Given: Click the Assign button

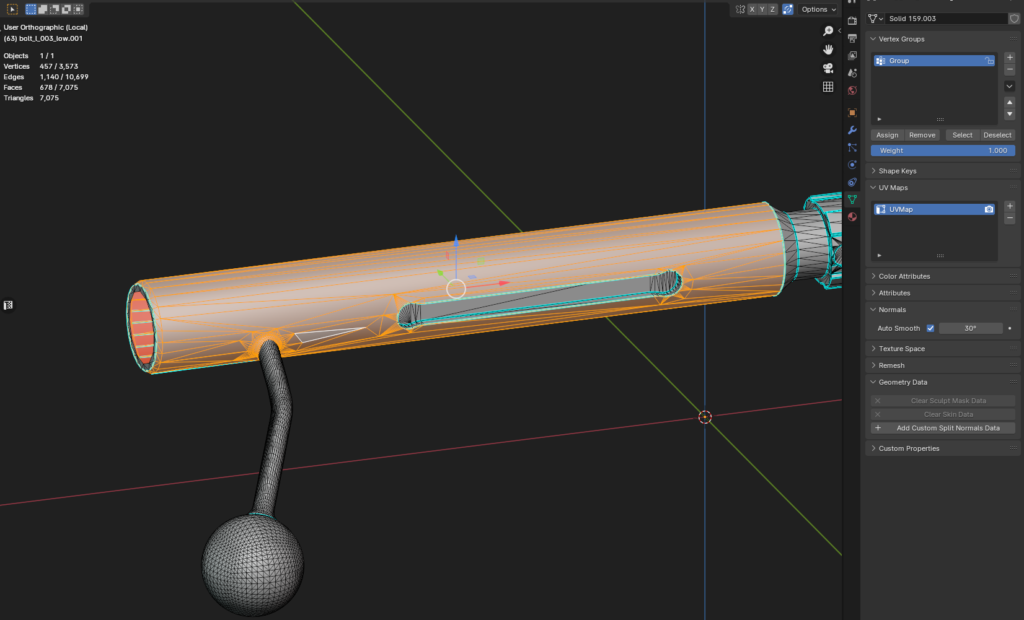Looking at the screenshot, I should (x=887, y=135).
